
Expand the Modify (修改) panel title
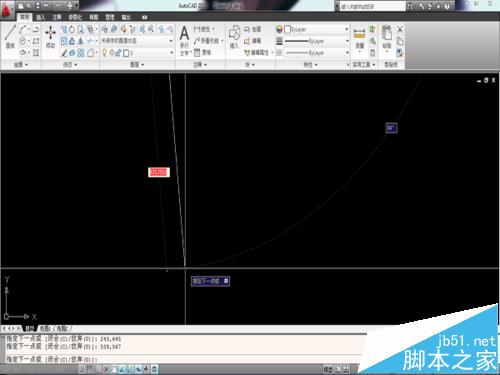[70, 65]
